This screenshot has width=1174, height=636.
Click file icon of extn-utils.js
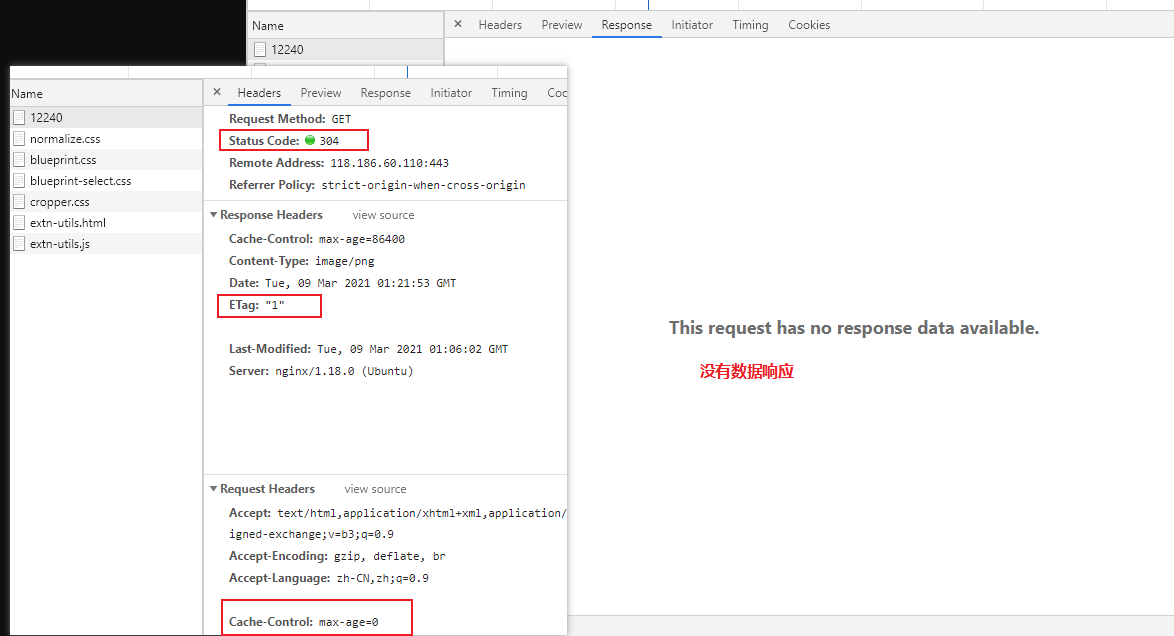pos(19,243)
